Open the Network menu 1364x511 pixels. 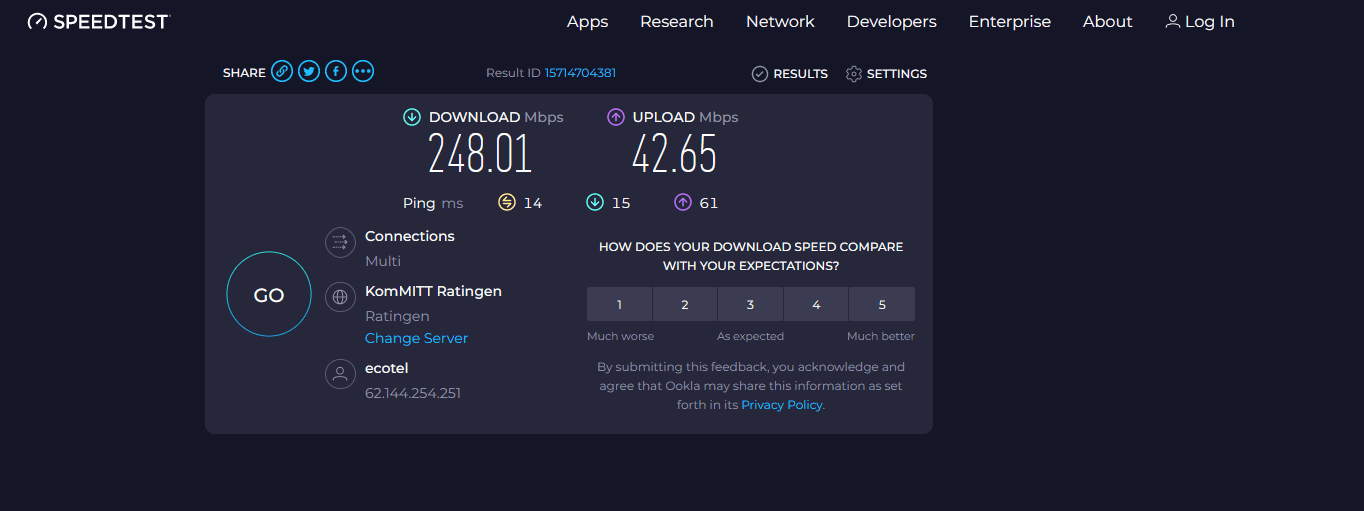[780, 21]
